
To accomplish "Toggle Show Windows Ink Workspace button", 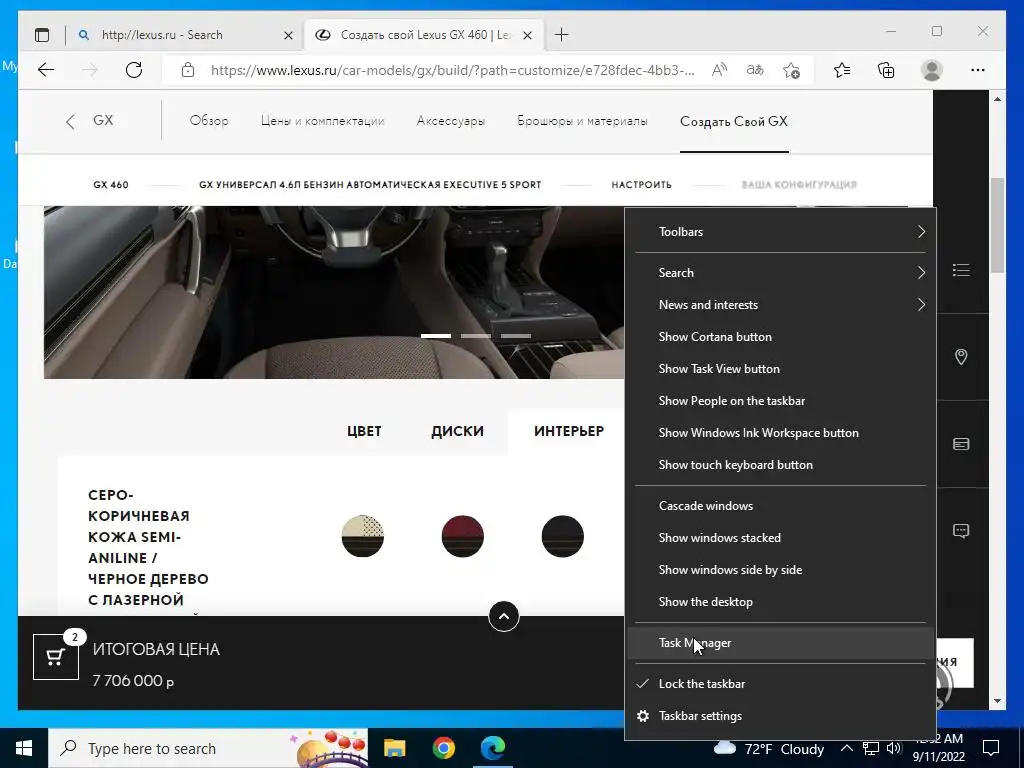I will click(x=780, y=433).
